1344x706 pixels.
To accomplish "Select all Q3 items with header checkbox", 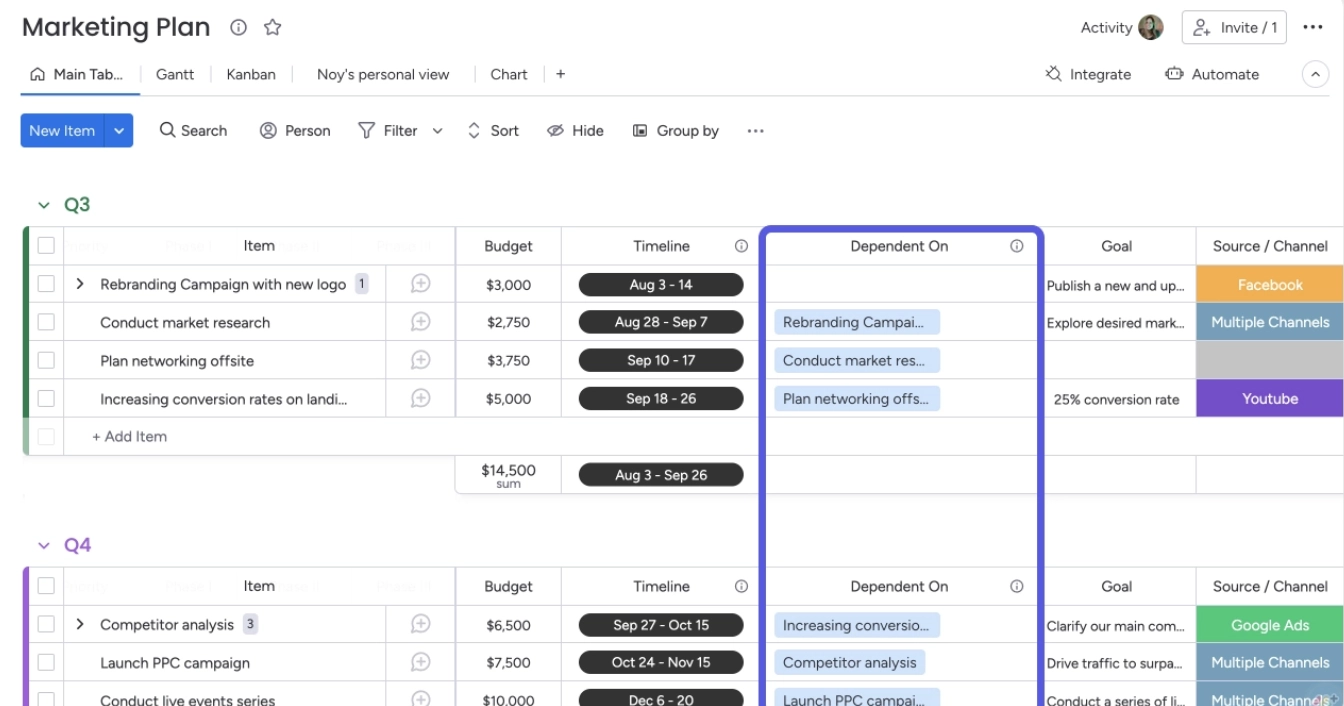I will (x=46, y=246).
